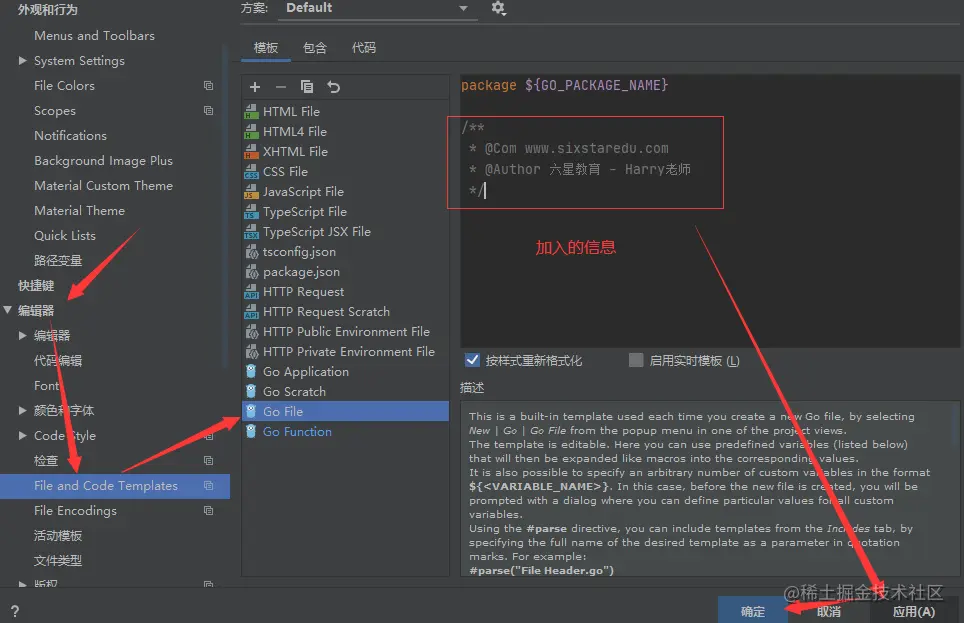The height and width of the screenshot is (623, 964).
Task: Click inside the template code editor
Action: [x=709, y=210]
